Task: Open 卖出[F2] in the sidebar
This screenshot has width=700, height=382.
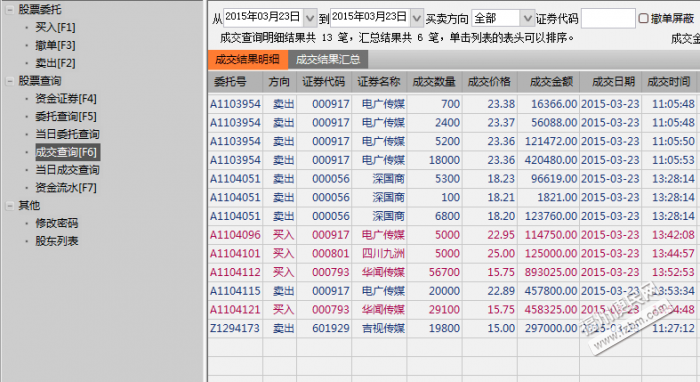Action: 55,63
